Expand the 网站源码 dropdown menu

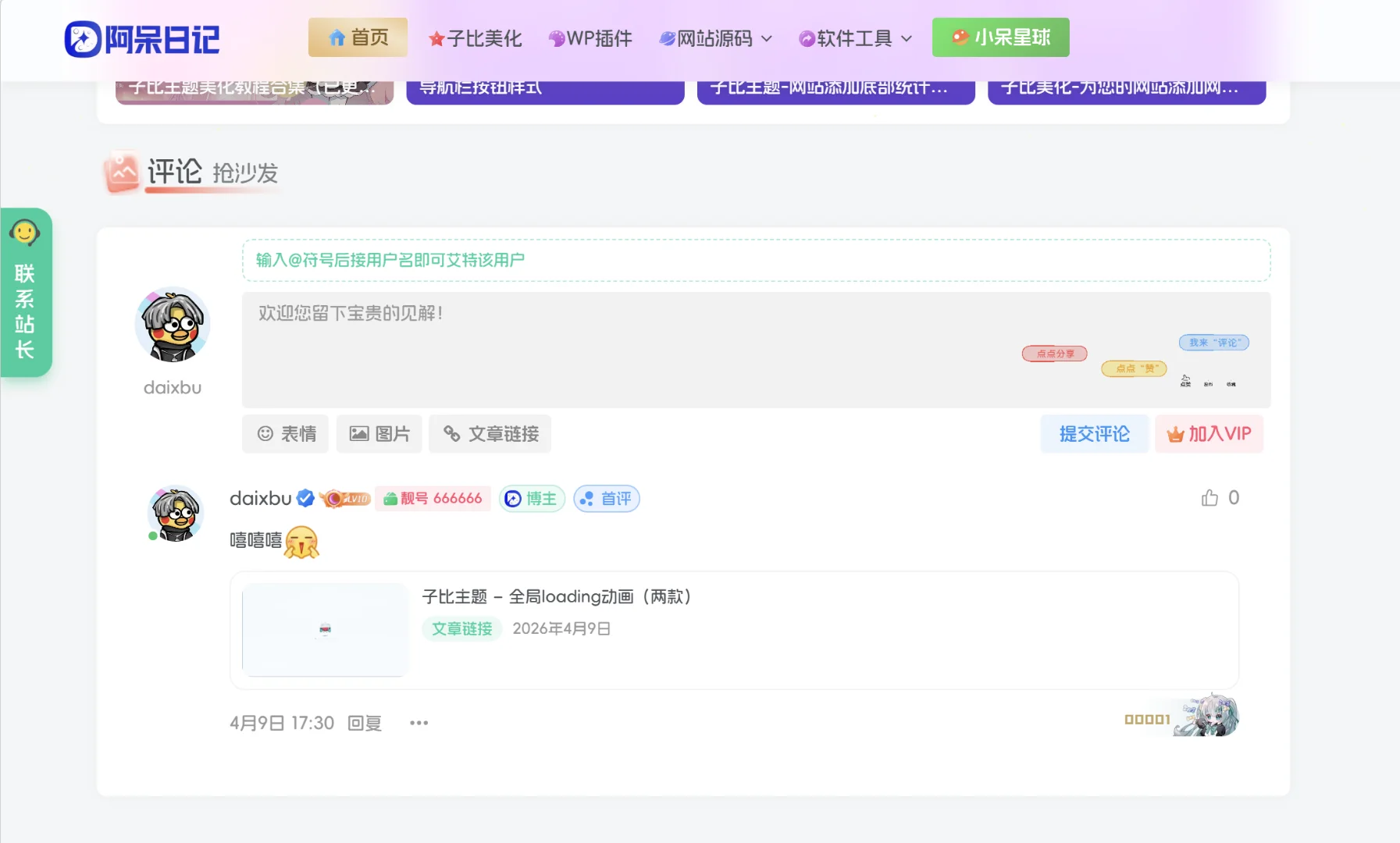[x=715, y=38]
